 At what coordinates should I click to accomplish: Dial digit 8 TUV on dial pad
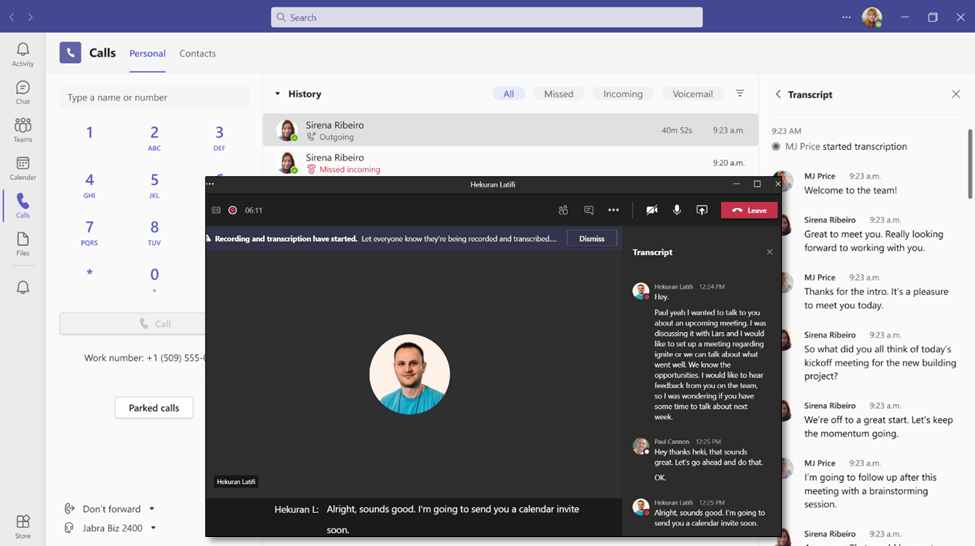point(154,232)
